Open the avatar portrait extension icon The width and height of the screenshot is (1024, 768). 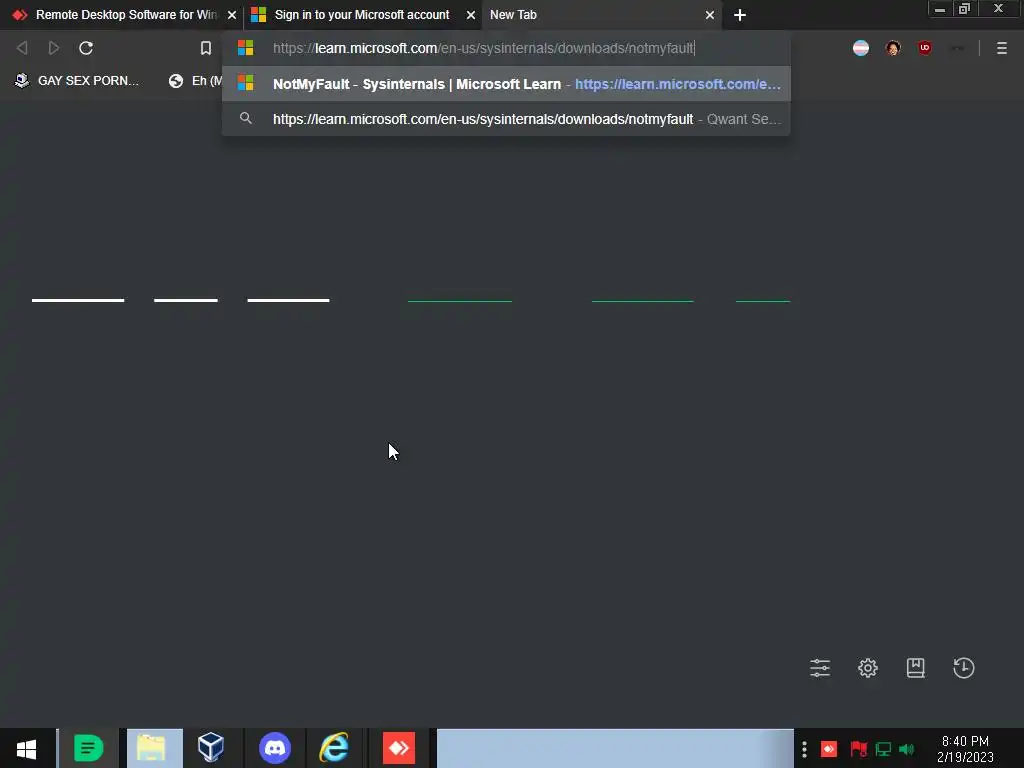point(893,48)
